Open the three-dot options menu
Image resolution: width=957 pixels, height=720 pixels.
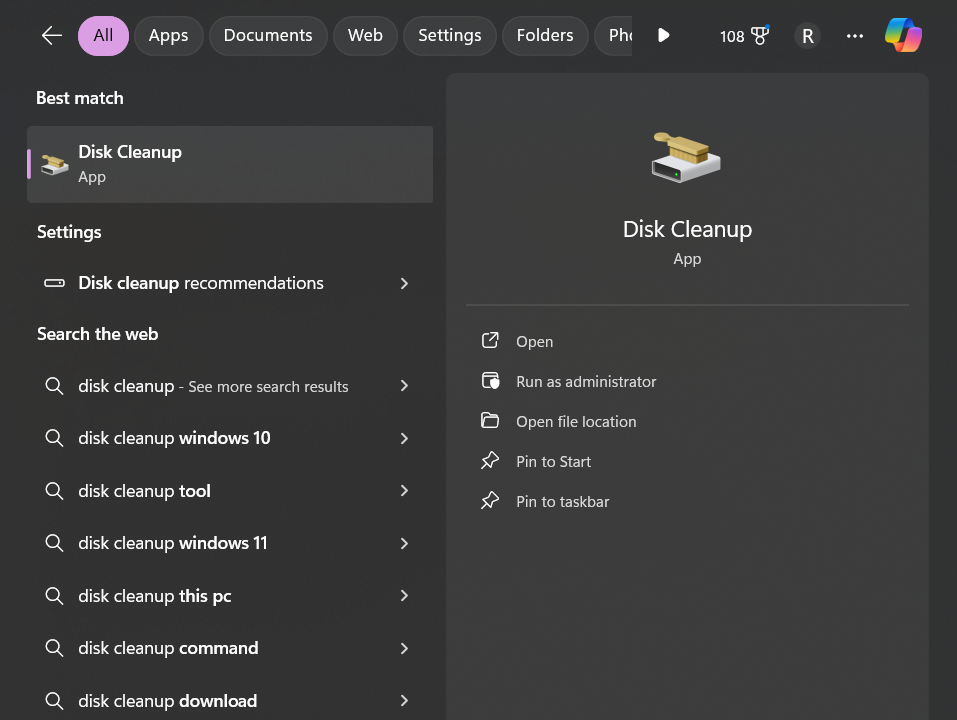(x=854, y=36)
